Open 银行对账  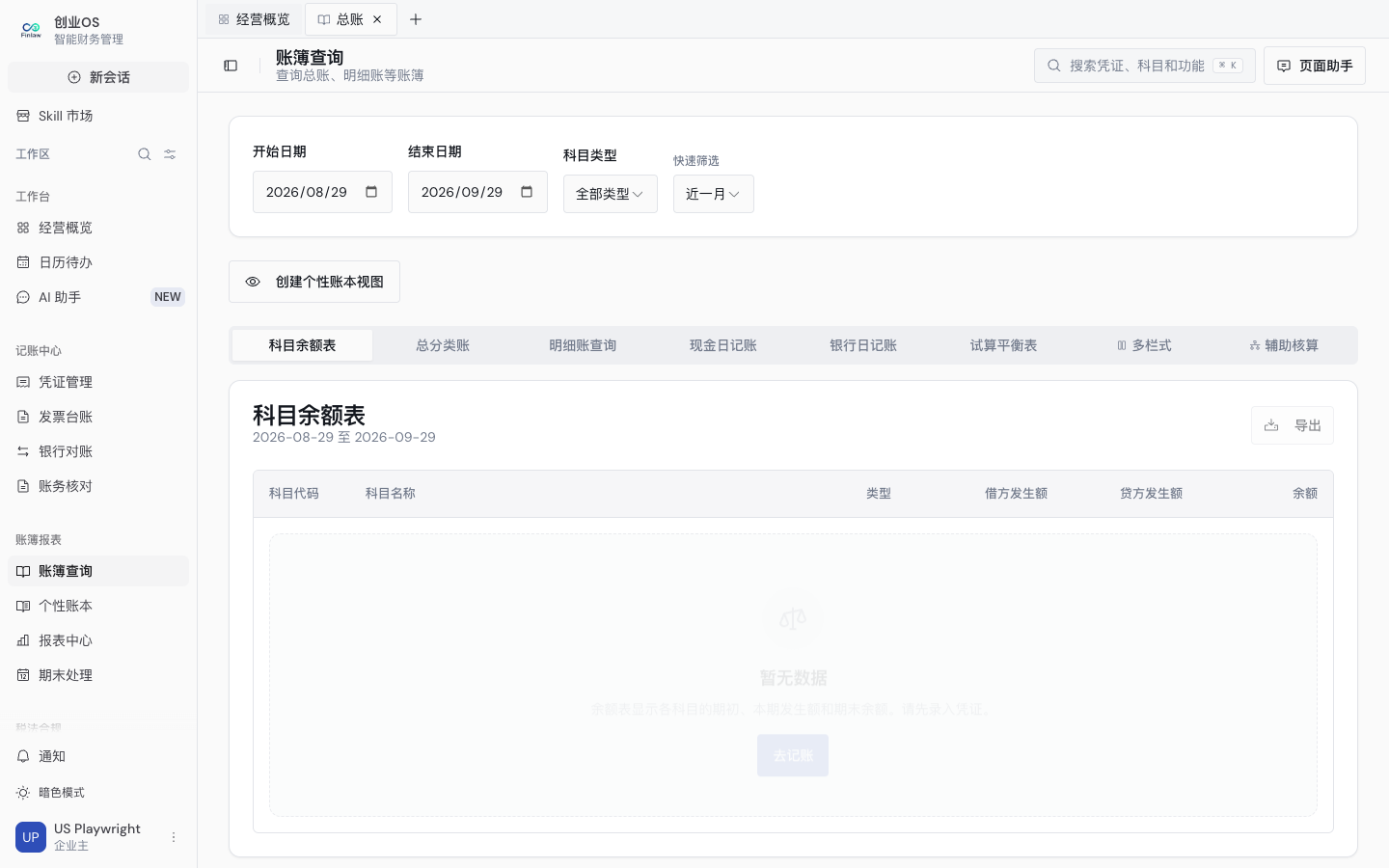(x=98, y=451)
